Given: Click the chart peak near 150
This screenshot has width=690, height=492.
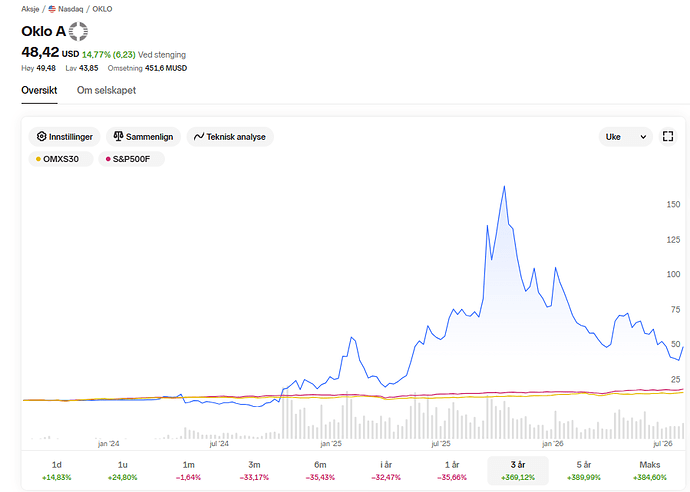Looking at the screenshot, I should [x=504, y=187].
